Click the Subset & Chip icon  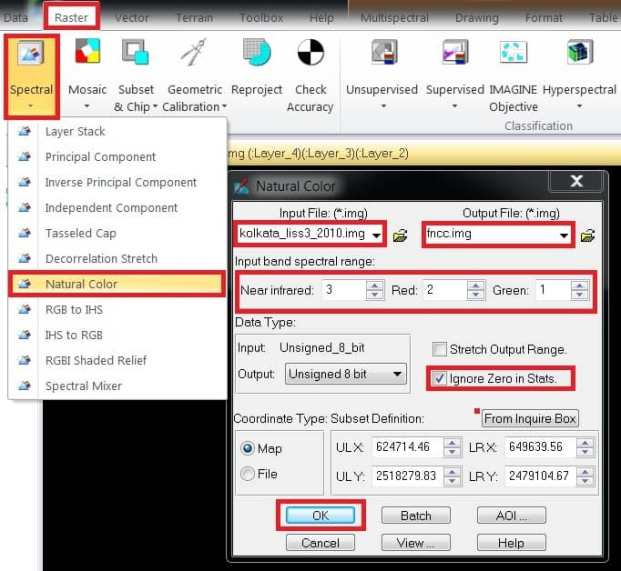pos(135,51)
